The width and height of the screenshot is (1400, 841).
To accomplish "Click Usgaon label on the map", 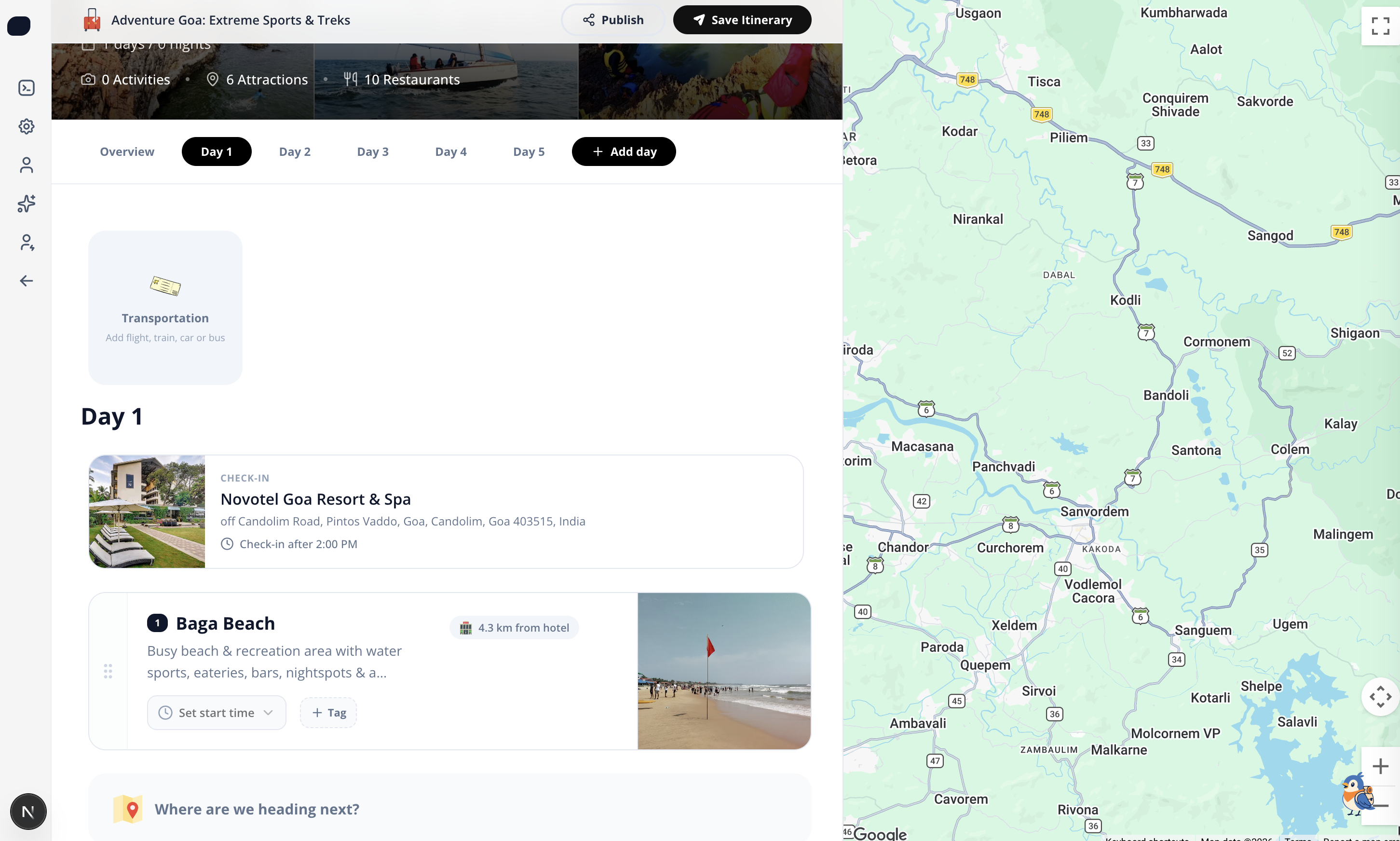I will pyautogui.click(x=978, y=13).
